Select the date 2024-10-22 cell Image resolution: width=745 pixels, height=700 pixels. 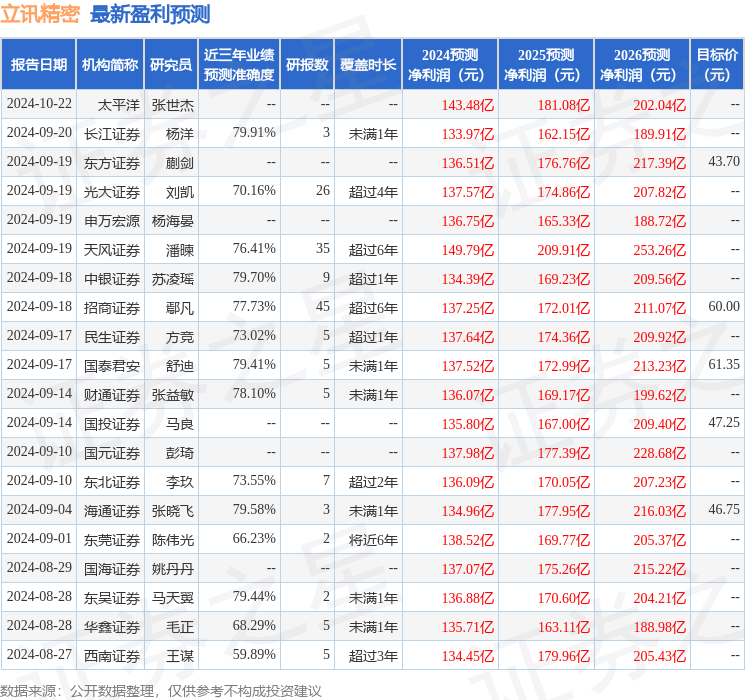tap(39, 104)
